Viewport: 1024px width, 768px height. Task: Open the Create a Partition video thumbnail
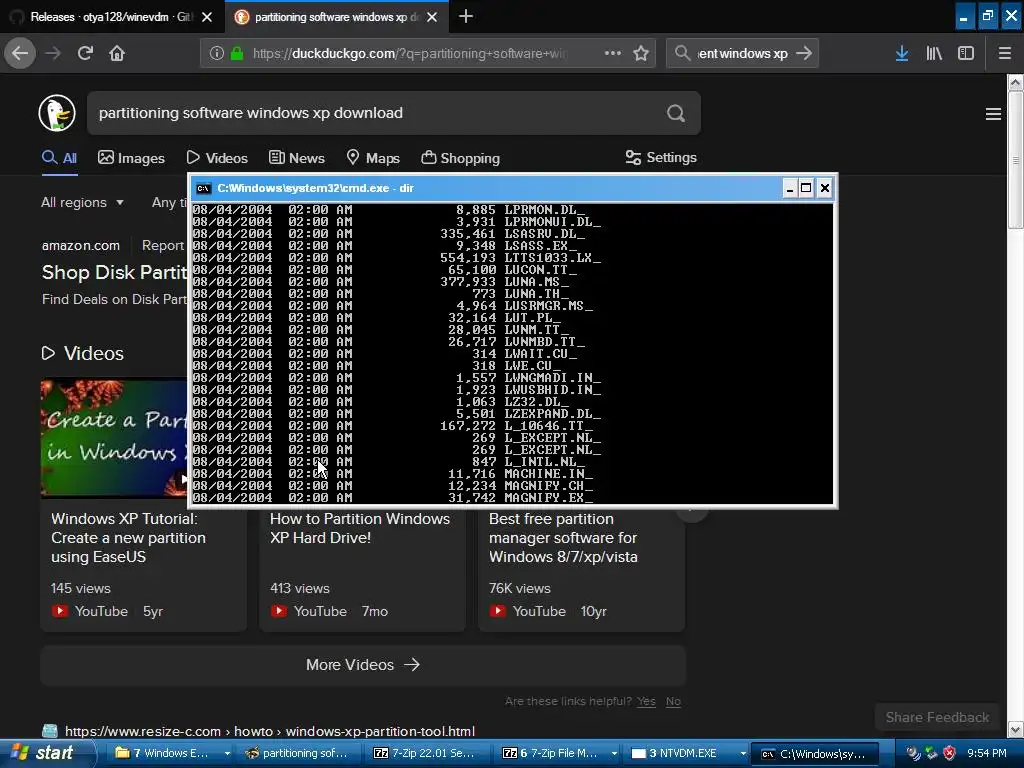114,438
